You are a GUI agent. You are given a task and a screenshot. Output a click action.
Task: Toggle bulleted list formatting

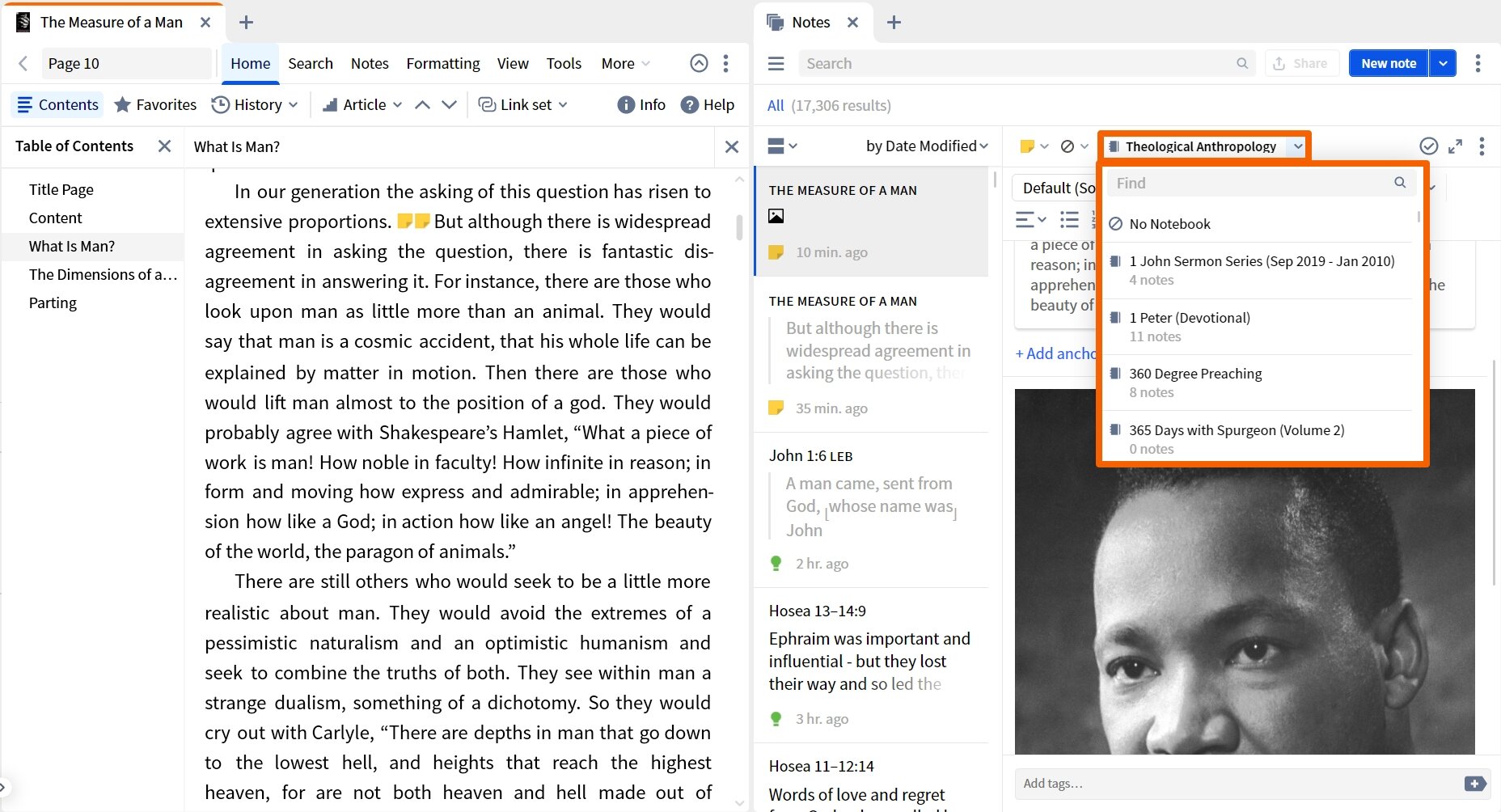tap(1069, 219)
